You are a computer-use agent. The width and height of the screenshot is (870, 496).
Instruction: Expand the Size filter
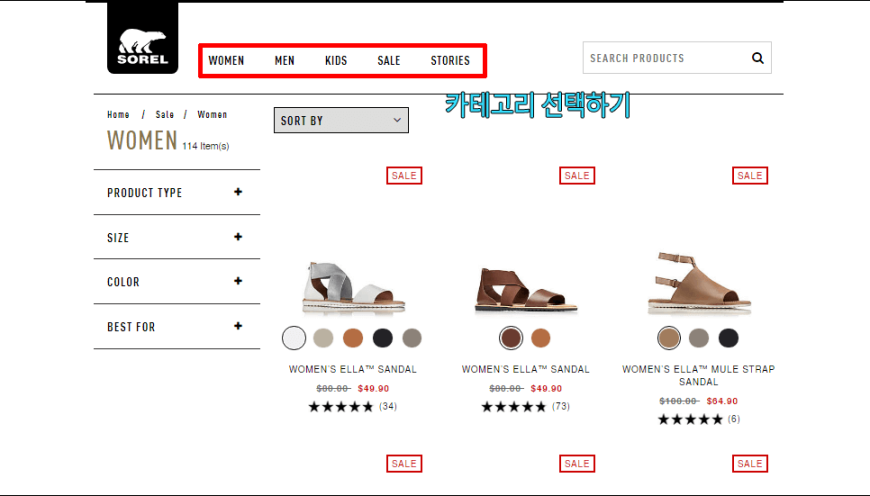pos(176,237)
